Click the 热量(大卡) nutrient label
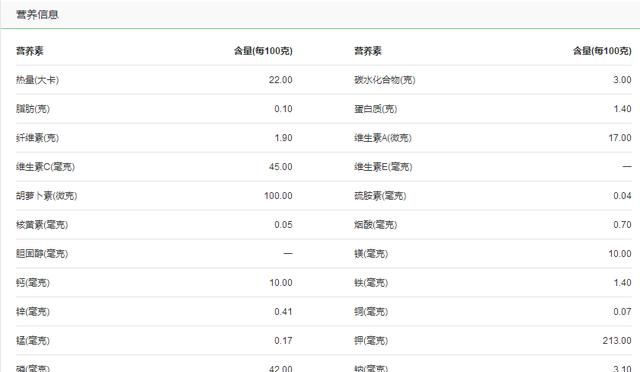This screenshot has height=372, width=640. coord(37,80)
